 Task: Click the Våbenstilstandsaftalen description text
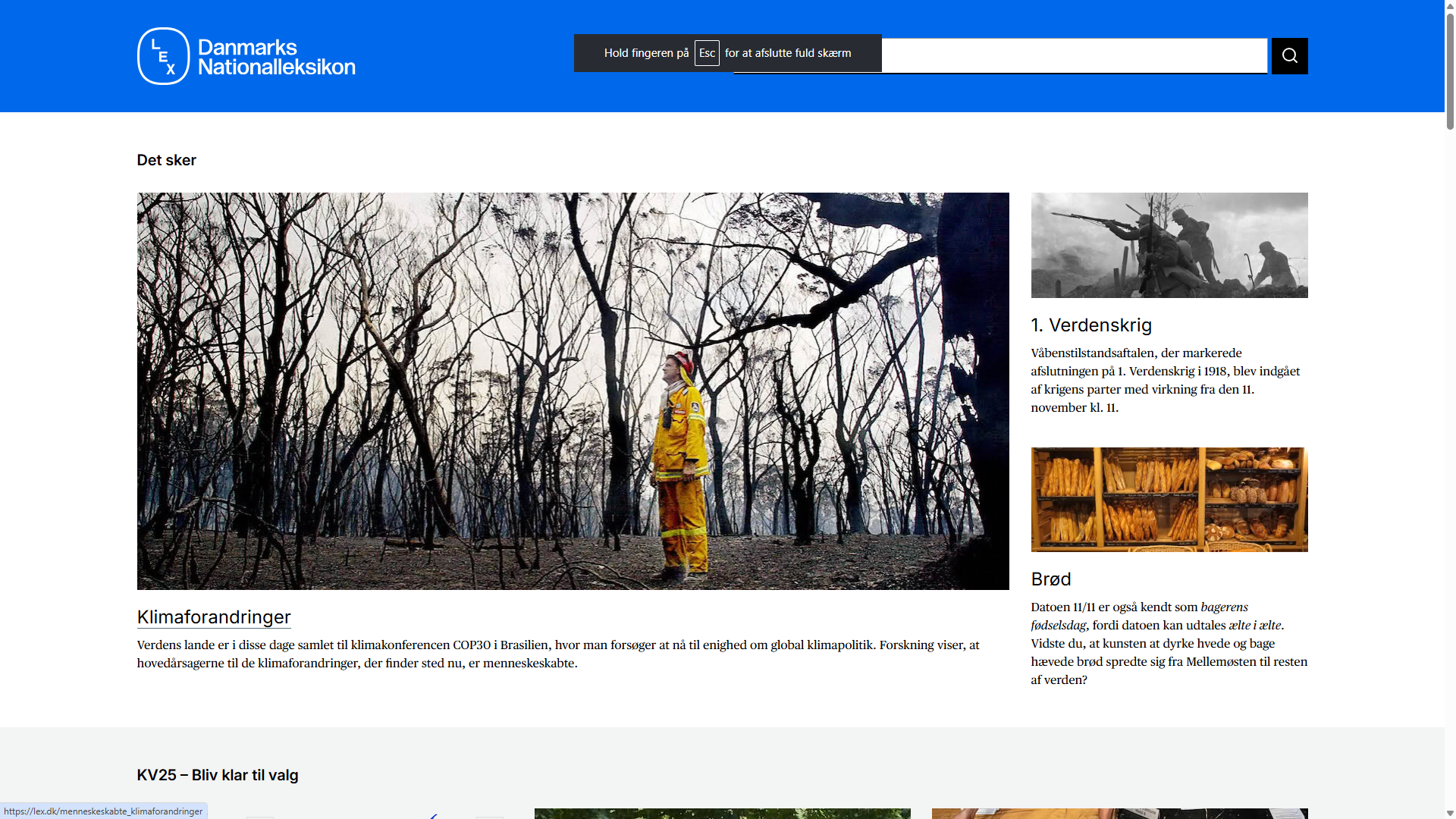(1164, 380)
